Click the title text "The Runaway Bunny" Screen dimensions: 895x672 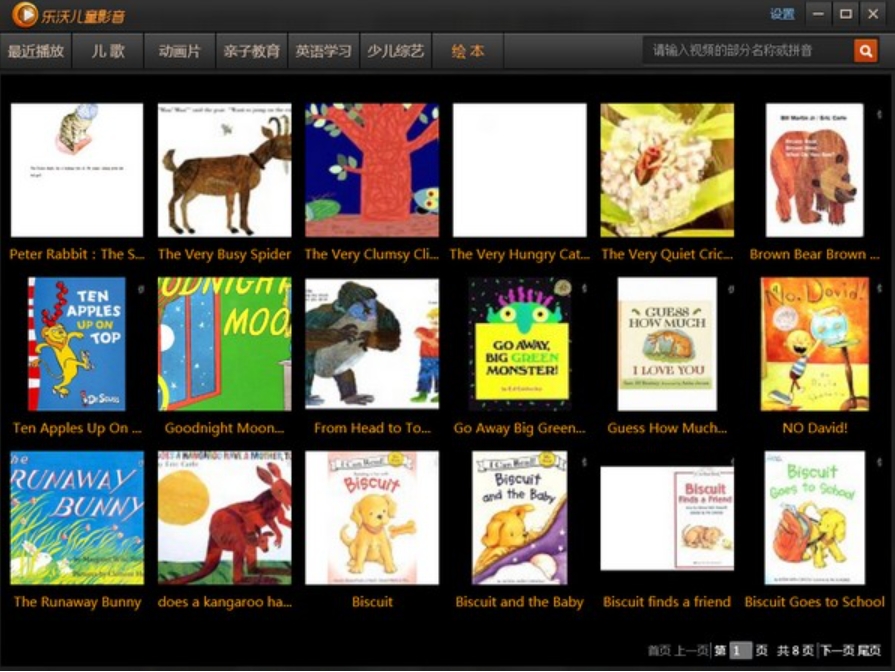coord(77,602)
